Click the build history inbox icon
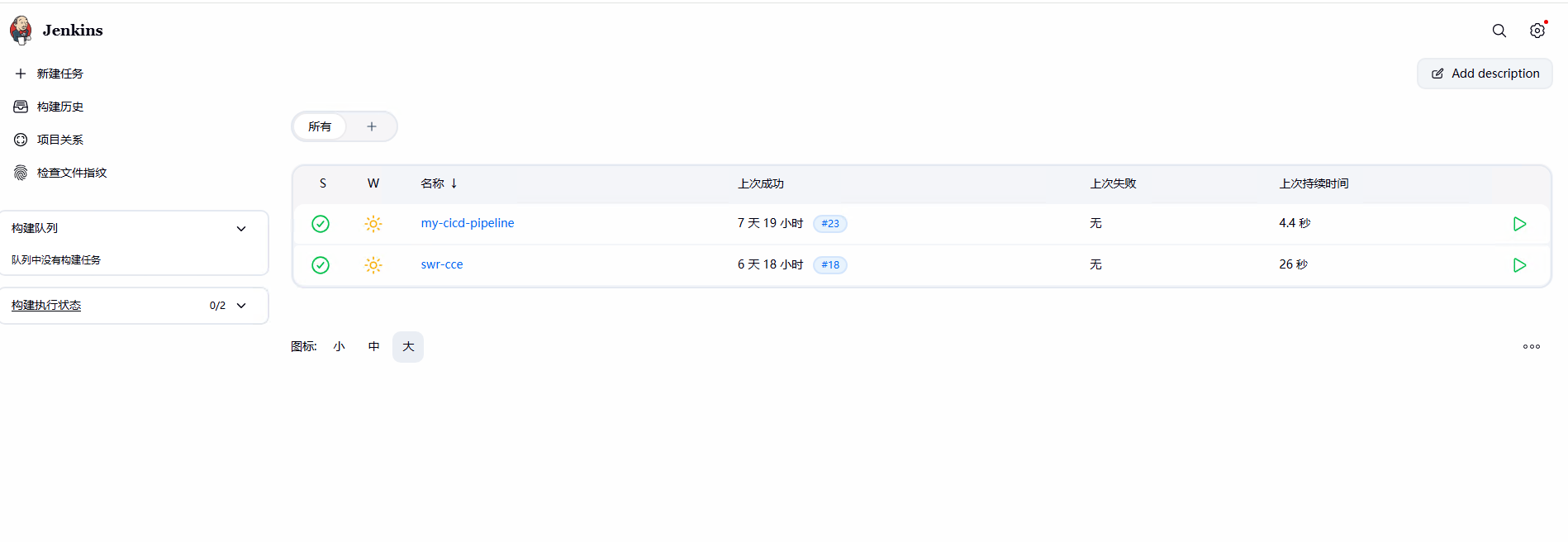The width and height of the screenshot is (1568, 542). tap(21, 107)
